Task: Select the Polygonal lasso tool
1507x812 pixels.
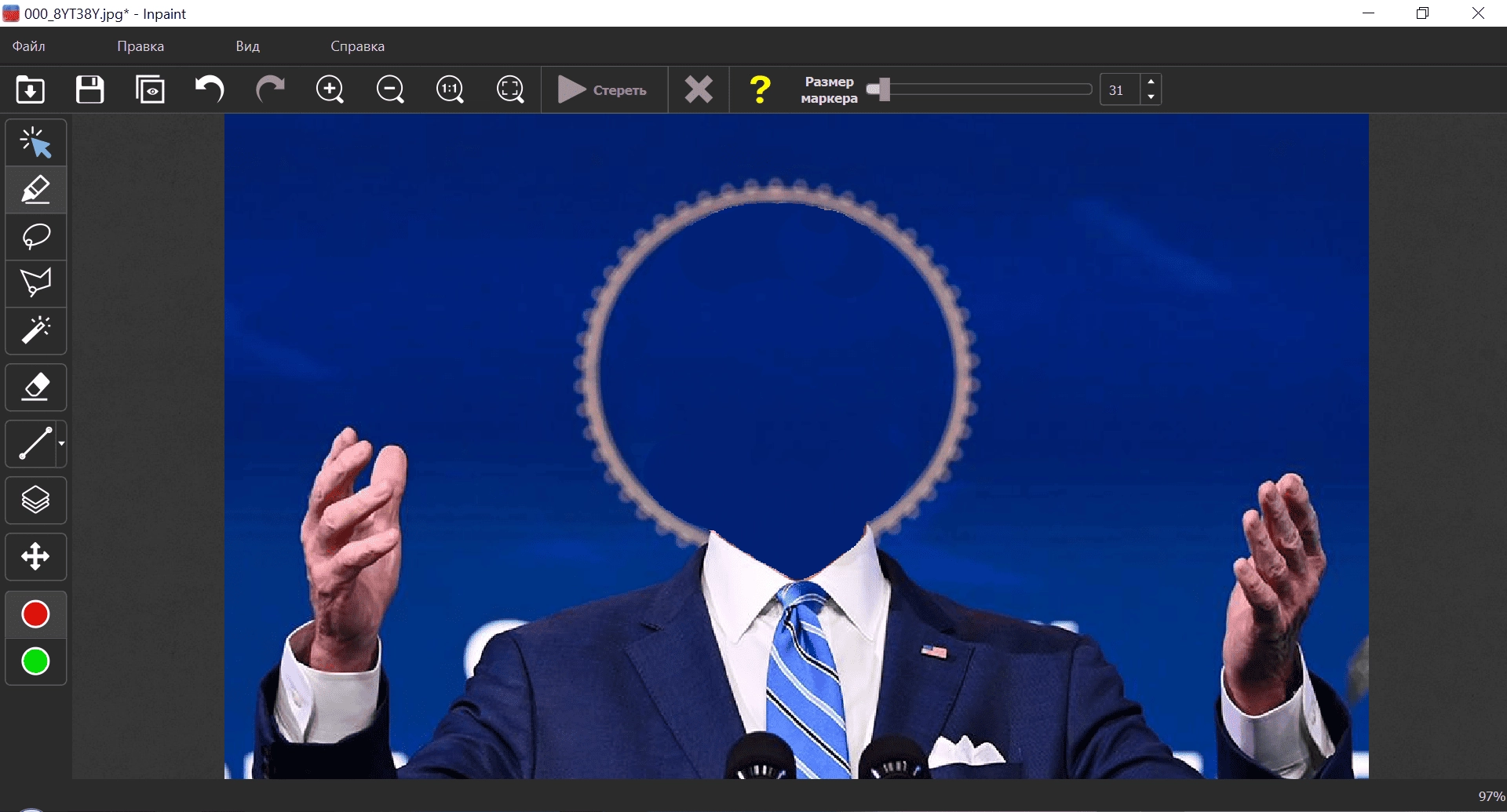Action: pos(36,283)
